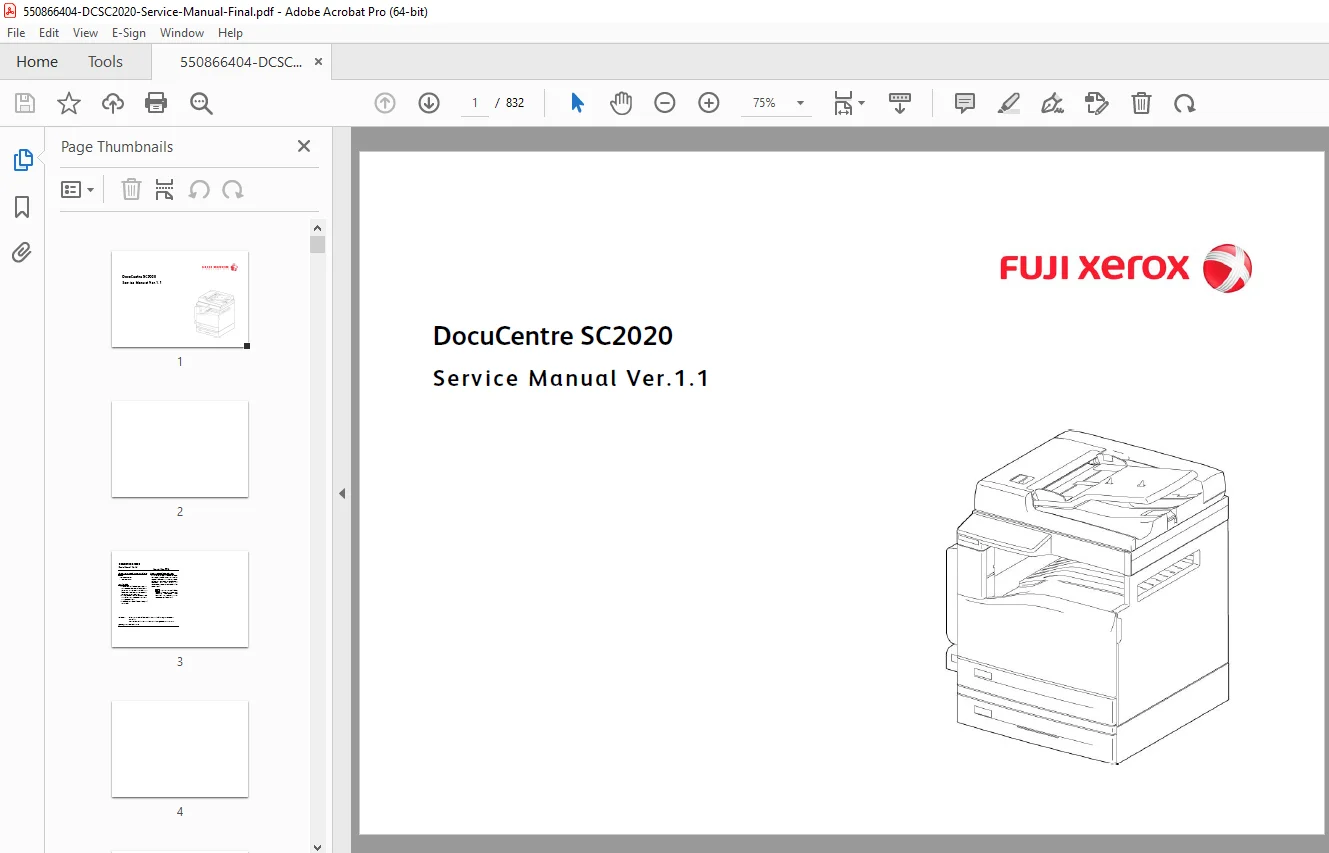Select the Highlight text tool
Image resolution: width=1329 pixels, height=853 pixels.
[x=1009, y=103]
